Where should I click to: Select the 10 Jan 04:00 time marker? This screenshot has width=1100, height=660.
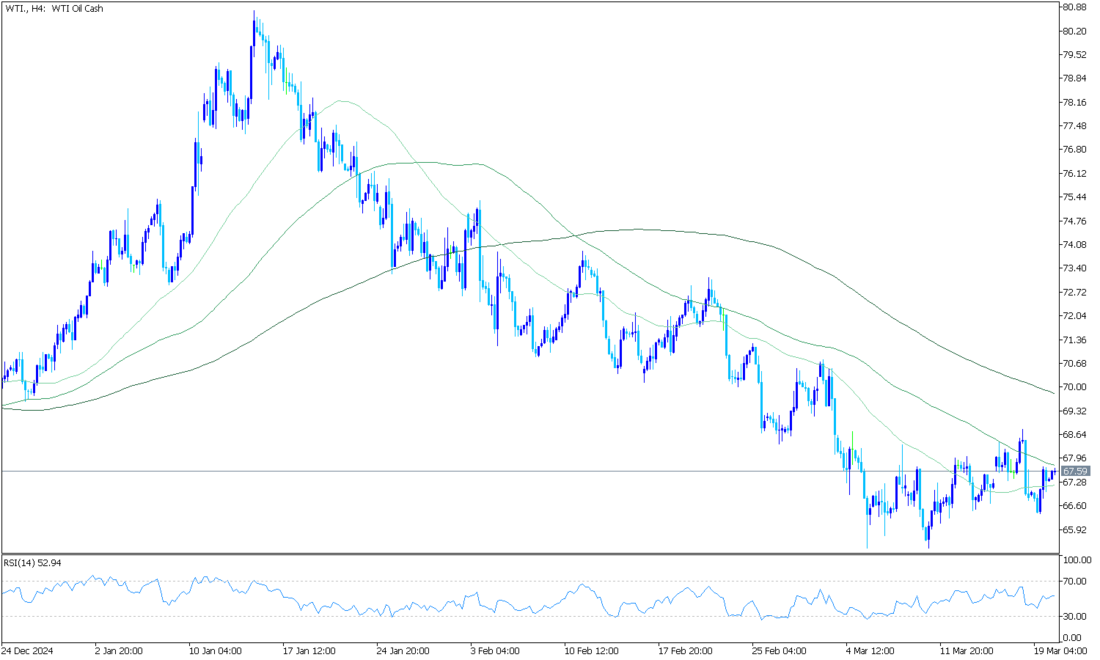coord(215,650)
